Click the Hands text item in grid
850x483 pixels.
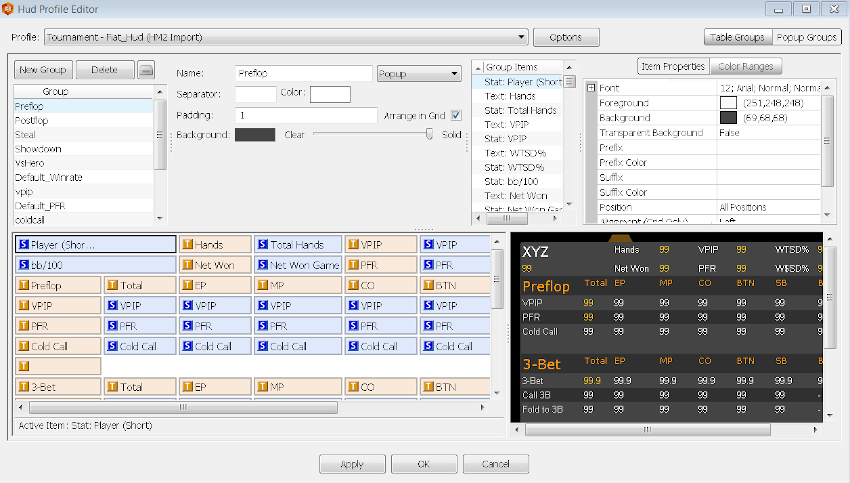coord(213,244)
